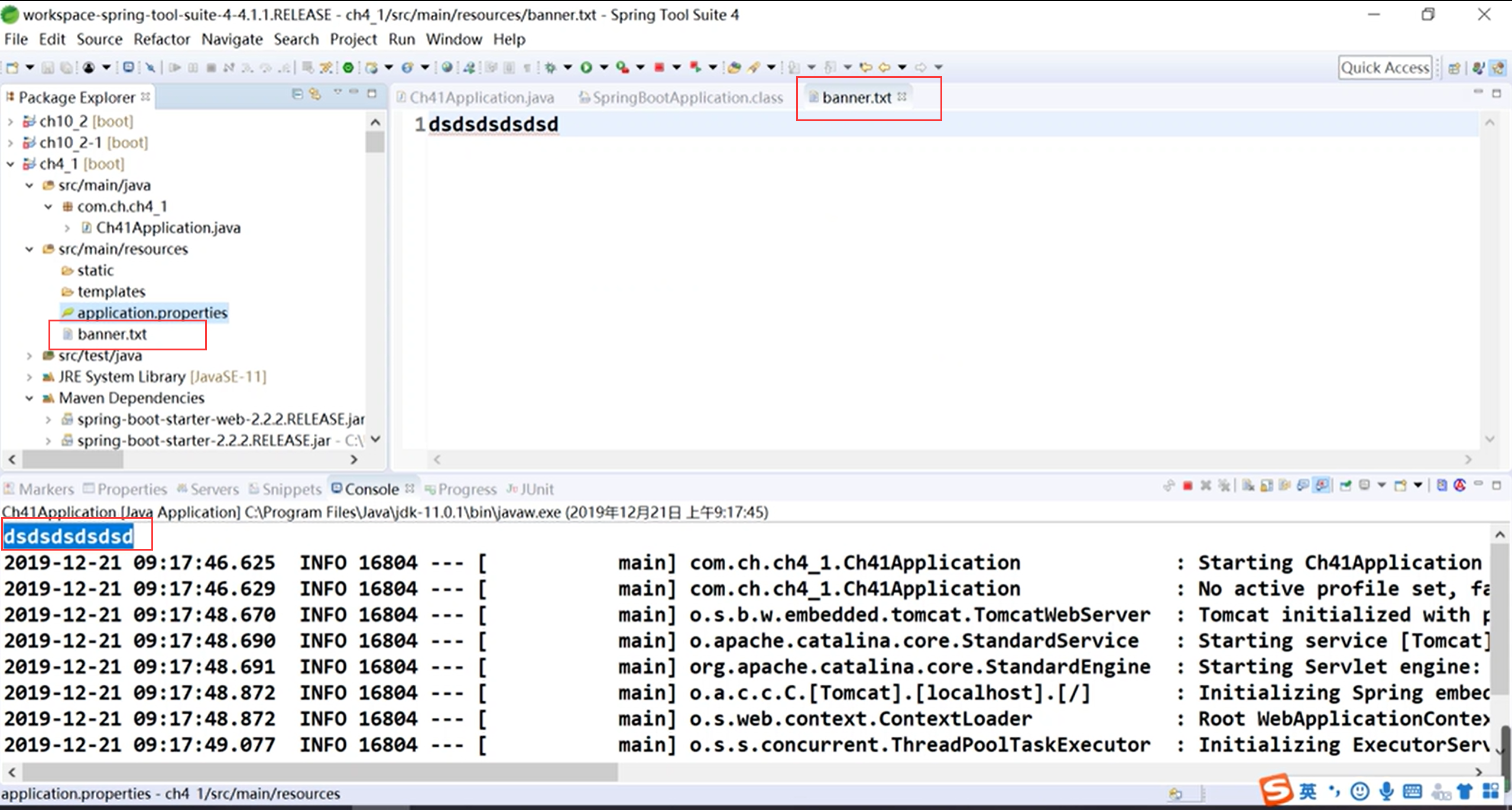Open application.properties in Package Explorer
The image size is (1512, 810).
tap(152, 313)
